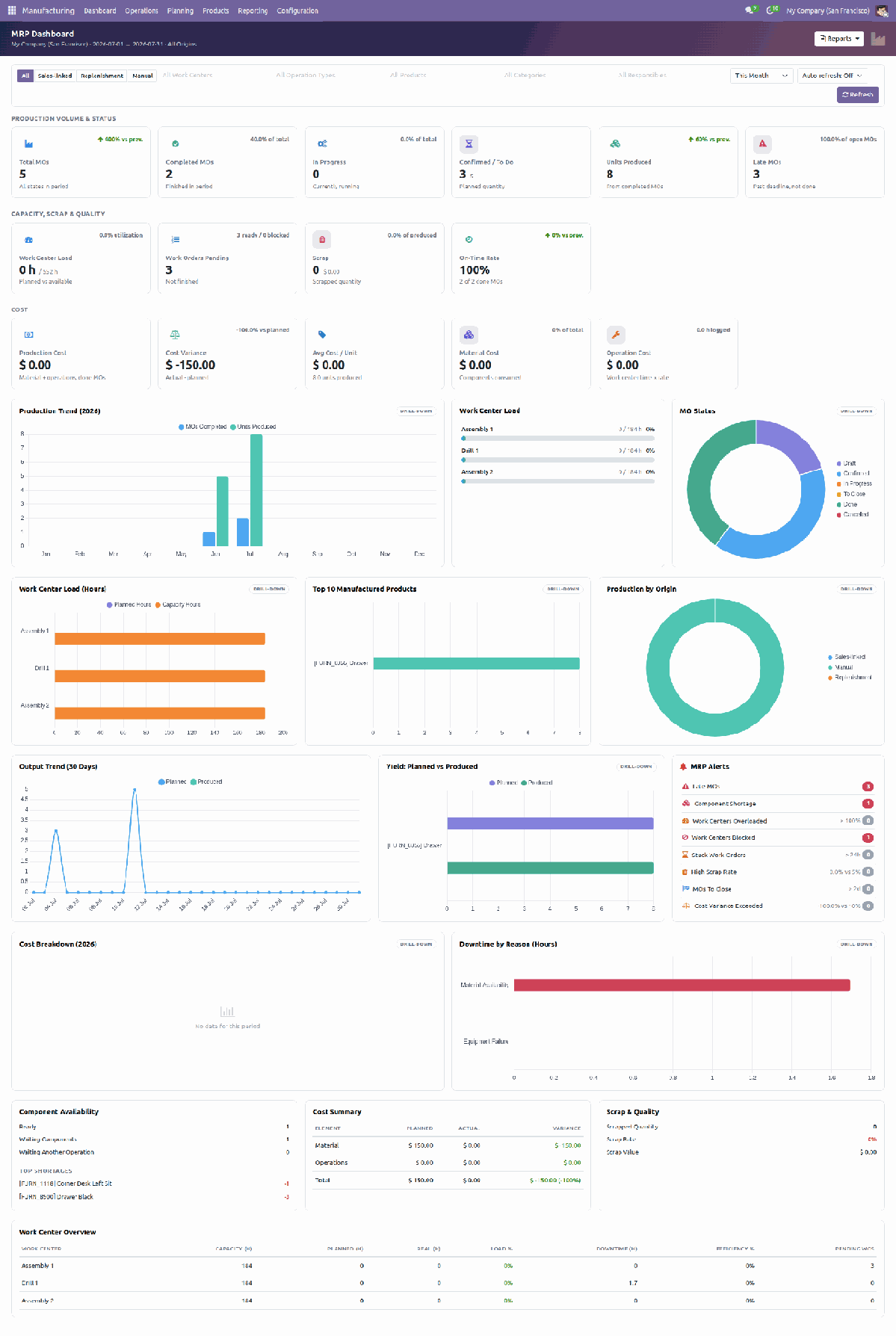Click Drill-down on Top 10 Manufactured Products
The image size is (896, 1336).
(x=563, y=589)
